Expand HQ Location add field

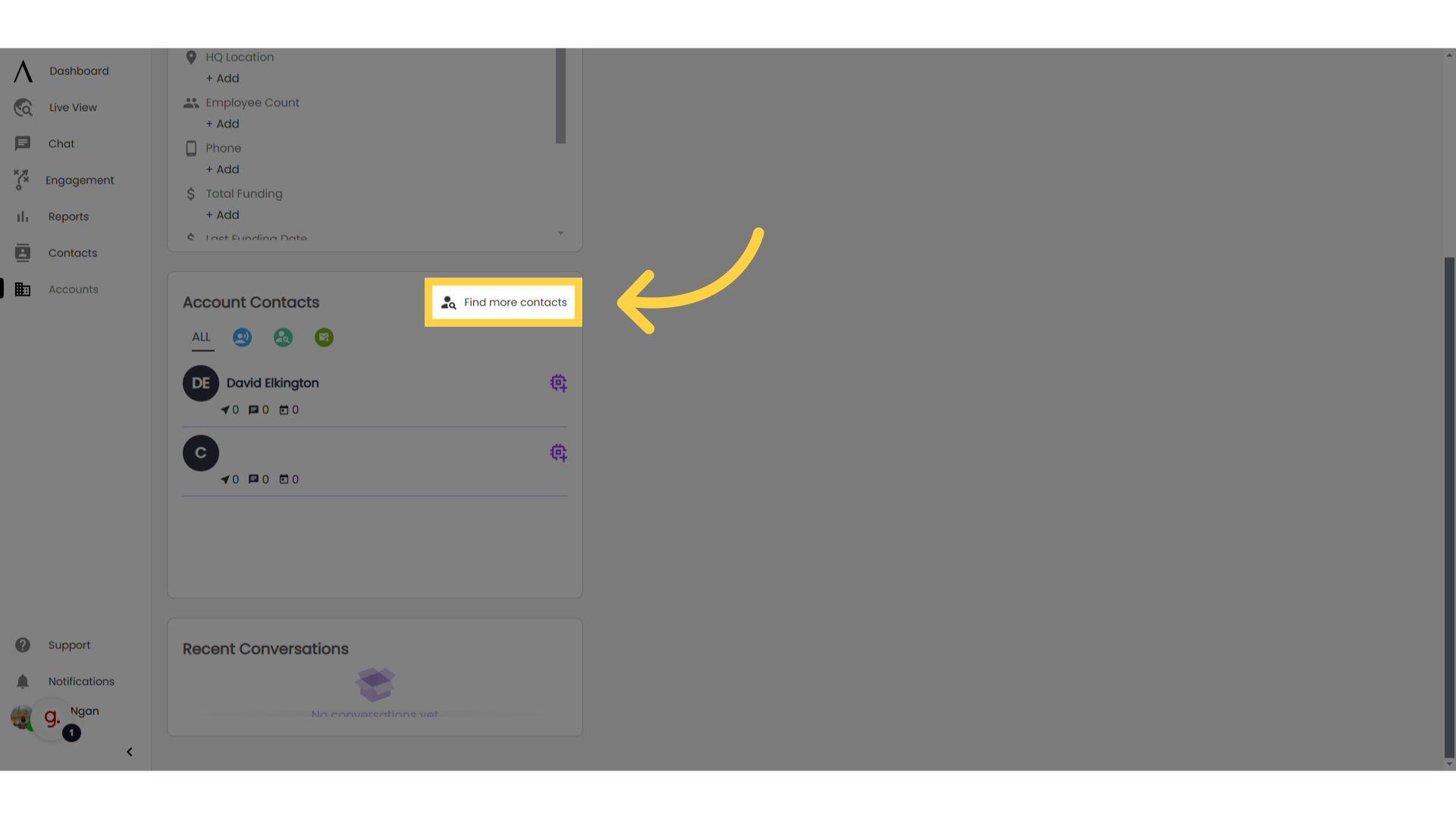click(x=222, y=78)
